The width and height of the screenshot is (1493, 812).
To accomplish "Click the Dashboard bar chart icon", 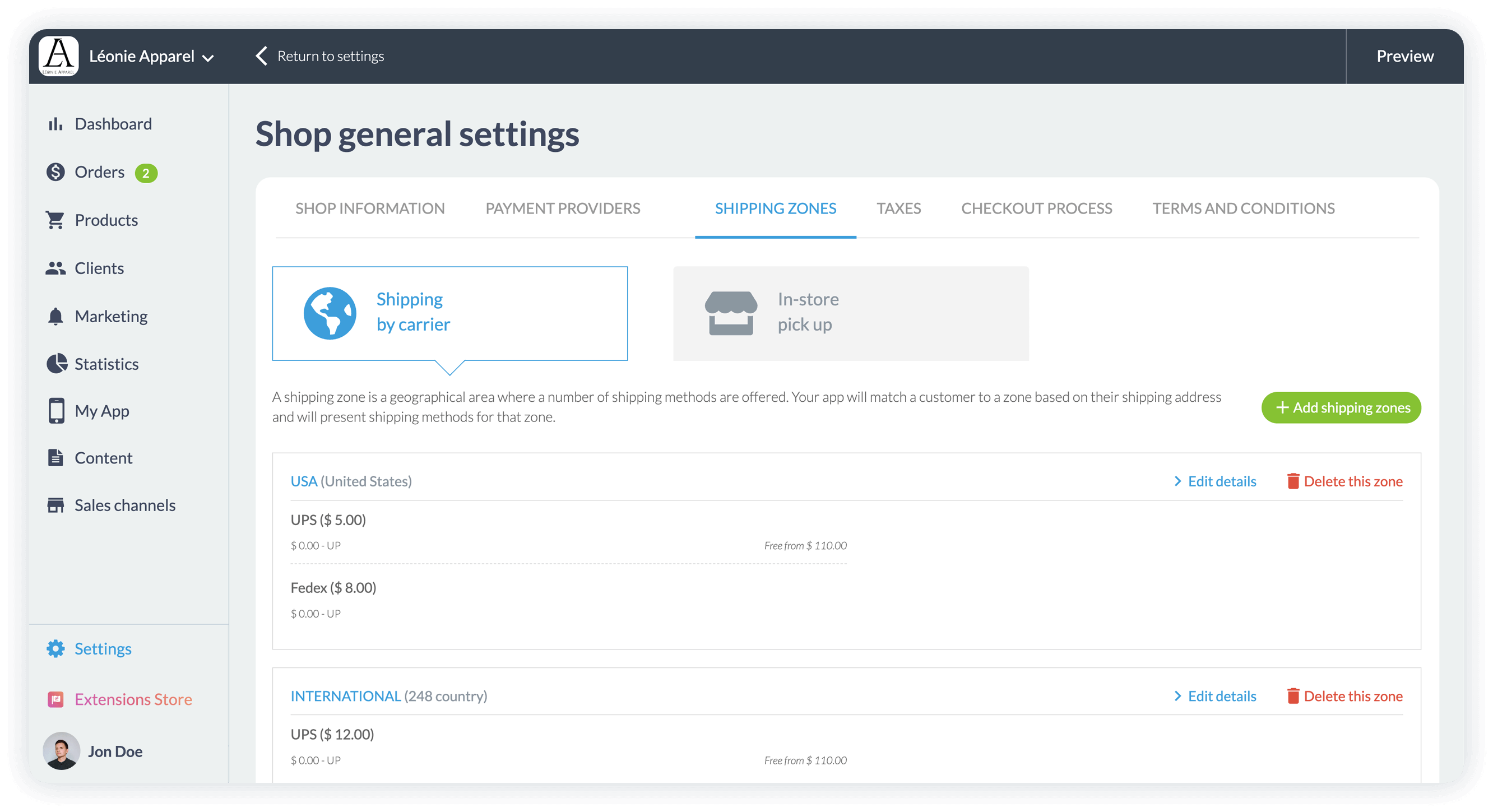I will [x=55, y=123].
